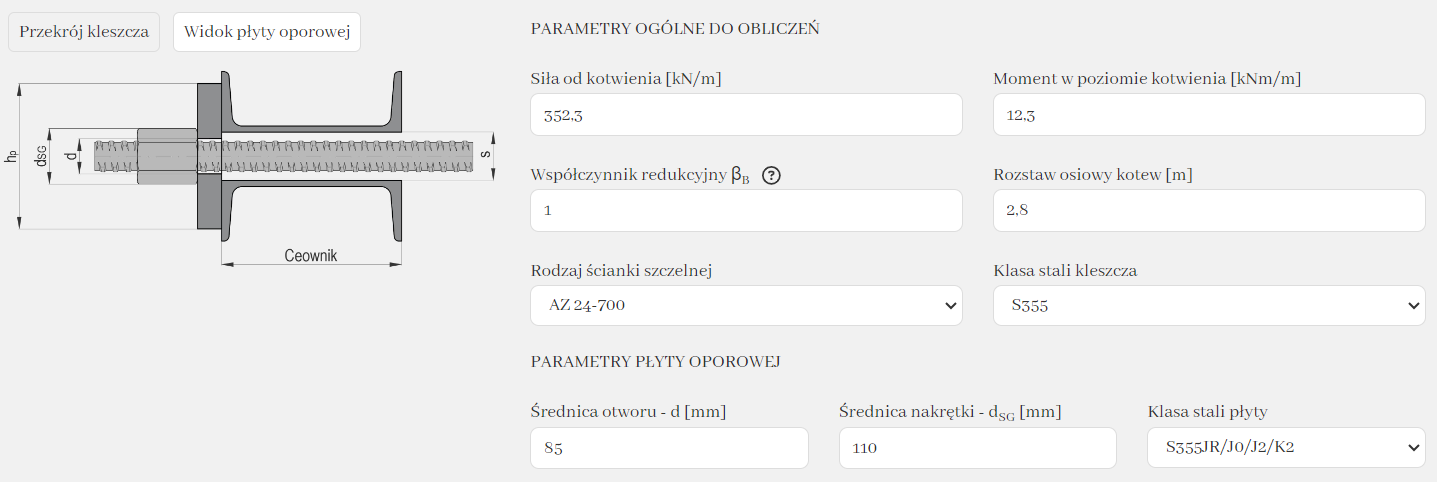Image resolution: width=1437 pixels, height=482 pixels.
Task: Click the Moment w poziomie kotwienia field
Action: [x=1208, y=115]
